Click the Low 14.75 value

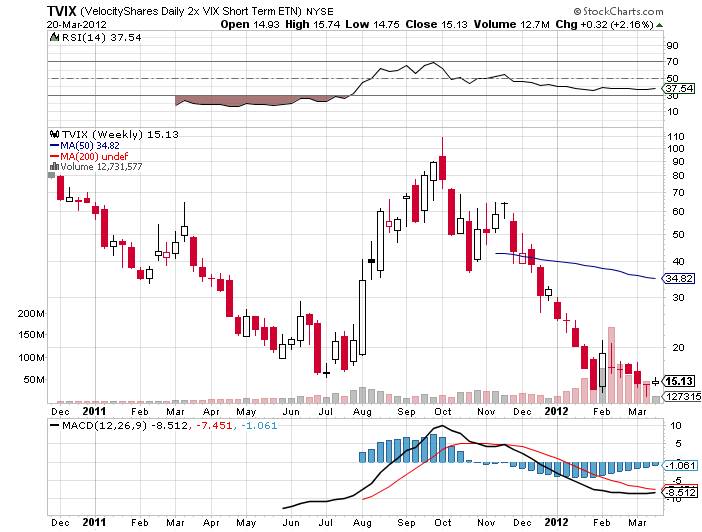[372, 25]
